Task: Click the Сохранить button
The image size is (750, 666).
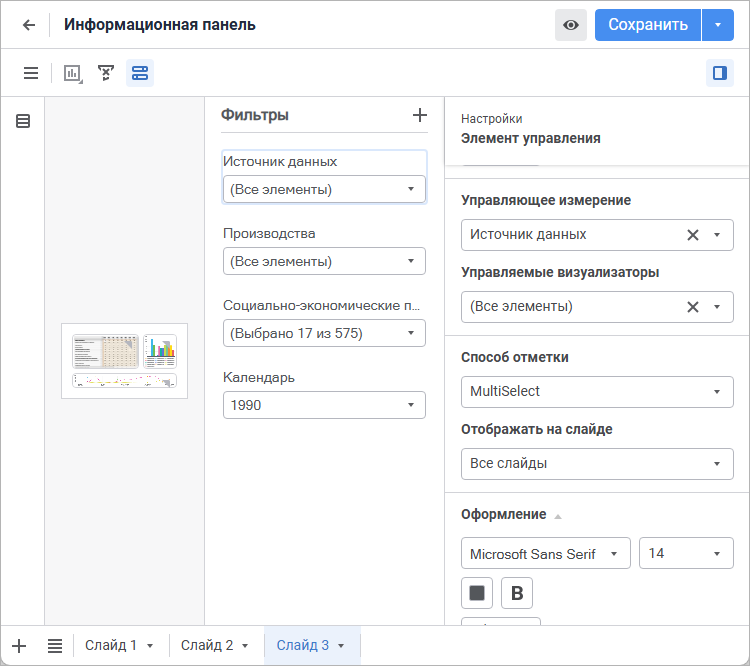Action: click(x=648, y=25)
